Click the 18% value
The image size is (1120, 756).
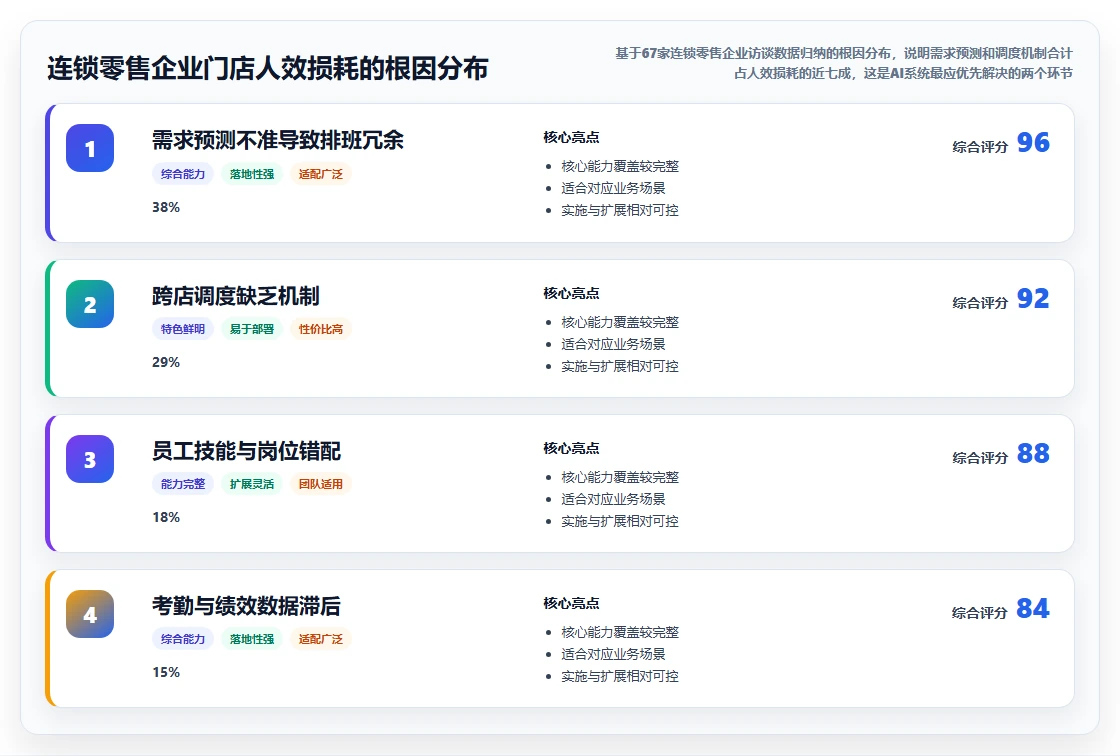(166, 517)
